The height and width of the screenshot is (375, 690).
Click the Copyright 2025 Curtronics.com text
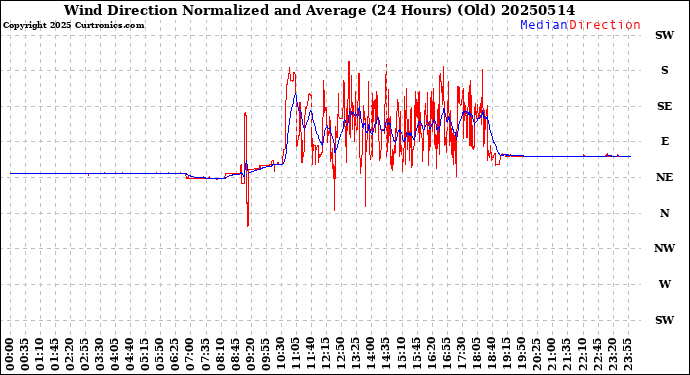(x=73, y=26)
